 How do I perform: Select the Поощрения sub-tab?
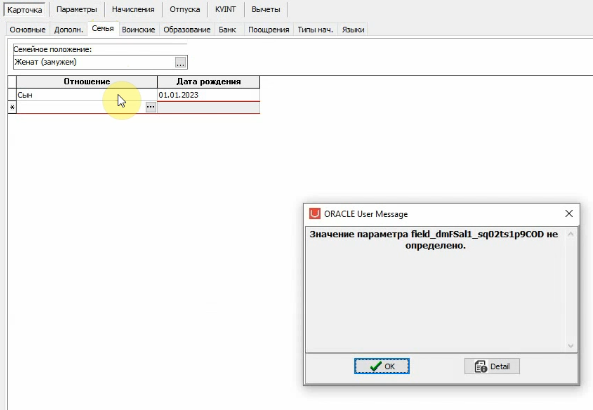(269, 30)
